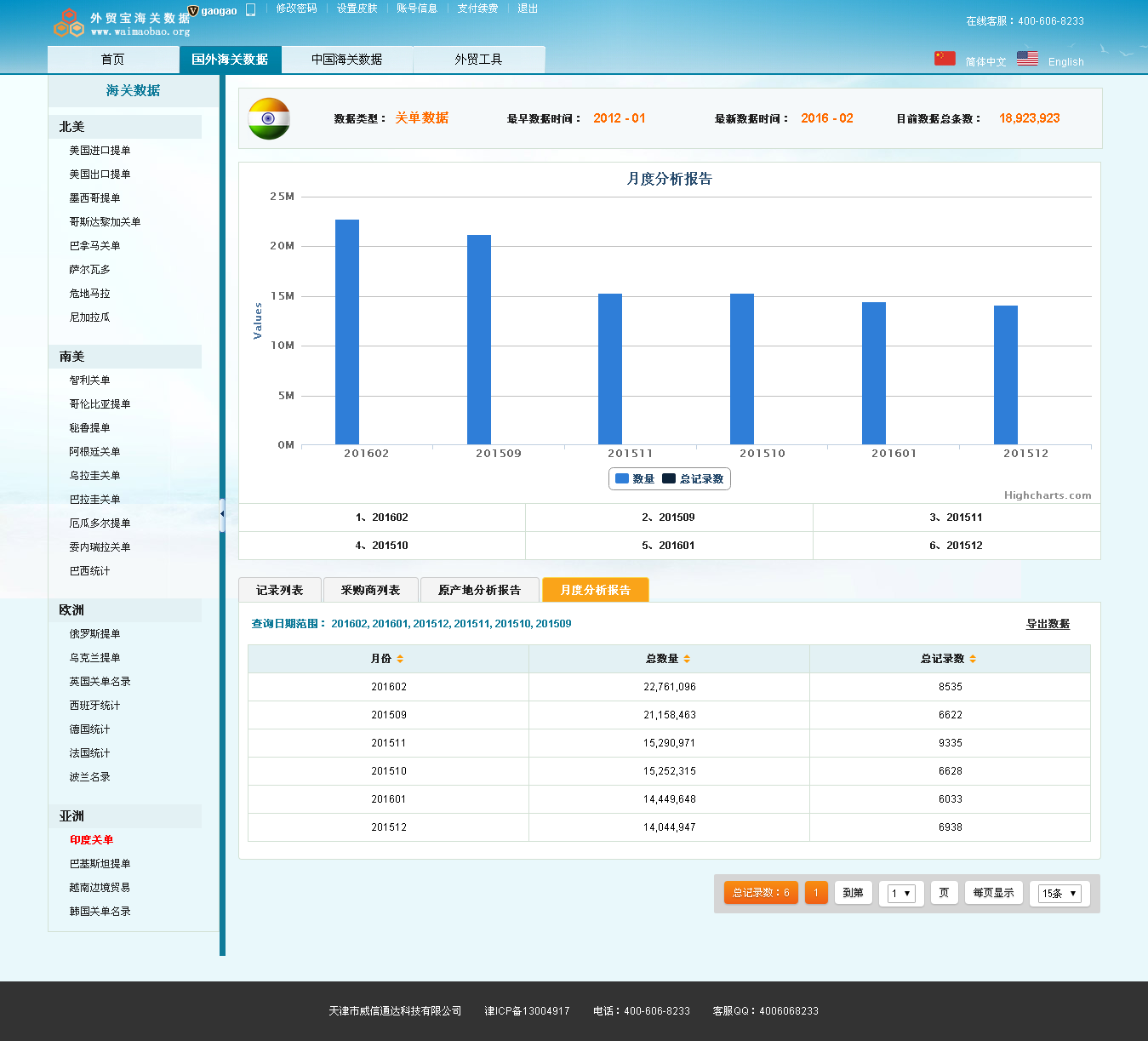Click 导出数据 export link
Image resolution: width=1148 pixels, height=1041 pixels.
point(1048,624)
